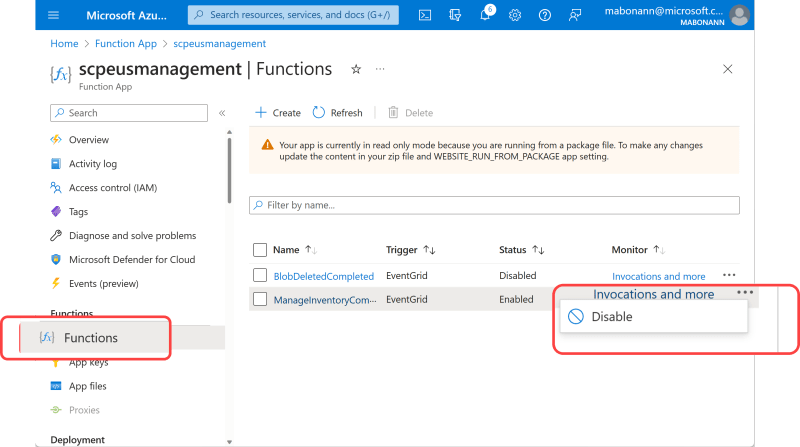Open Events (preview) in the sidebar
800x447 pixels.
click(x=104, y=284)
